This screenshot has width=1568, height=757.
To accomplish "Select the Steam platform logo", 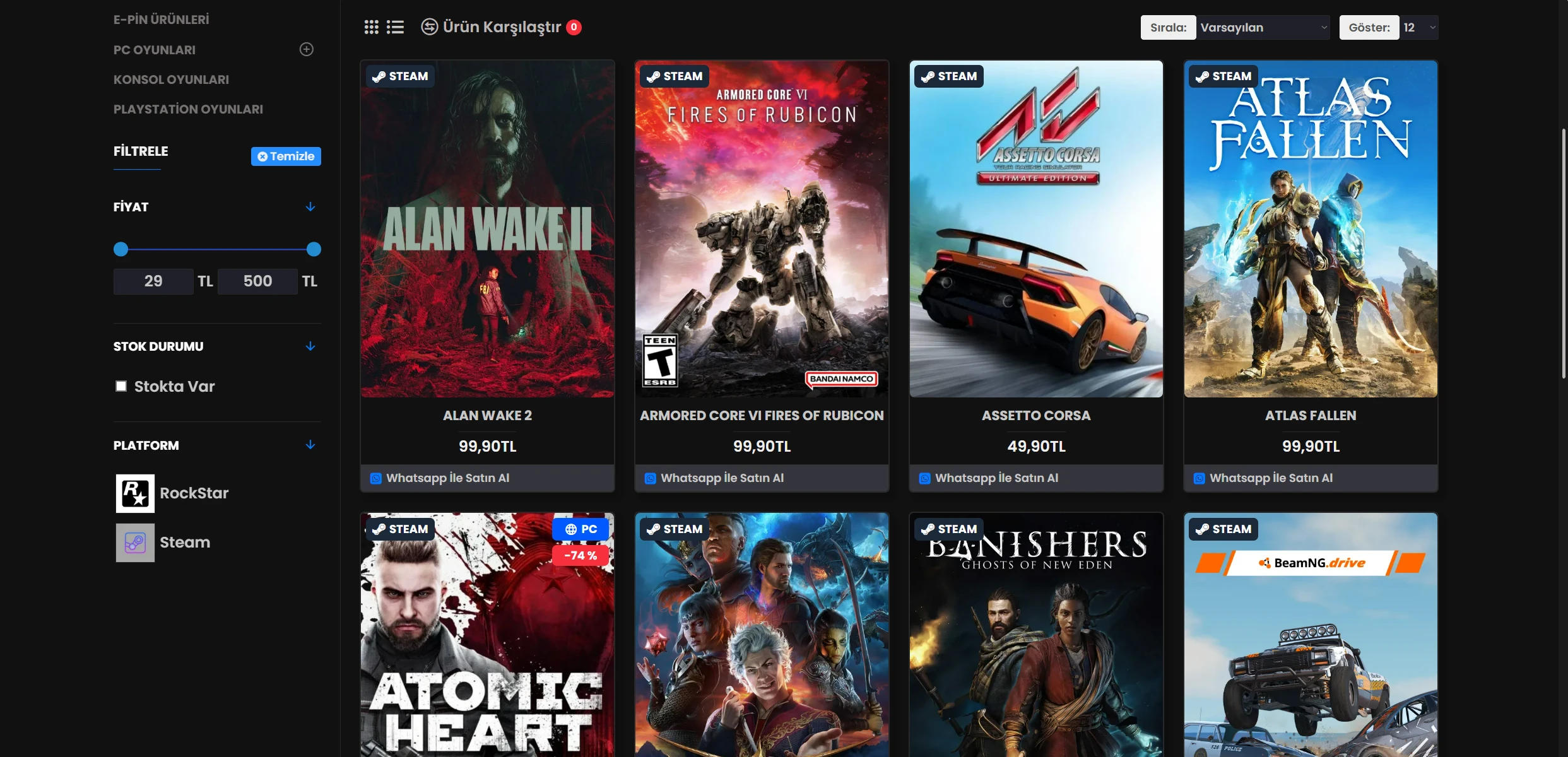I will (135, 543).
